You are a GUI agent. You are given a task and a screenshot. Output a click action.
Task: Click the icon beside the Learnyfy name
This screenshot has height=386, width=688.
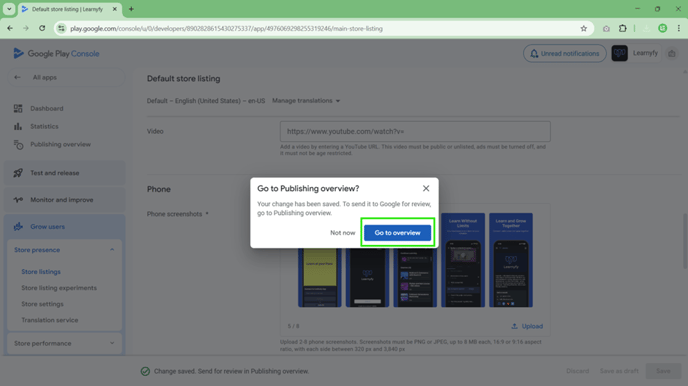coord(671,54)
